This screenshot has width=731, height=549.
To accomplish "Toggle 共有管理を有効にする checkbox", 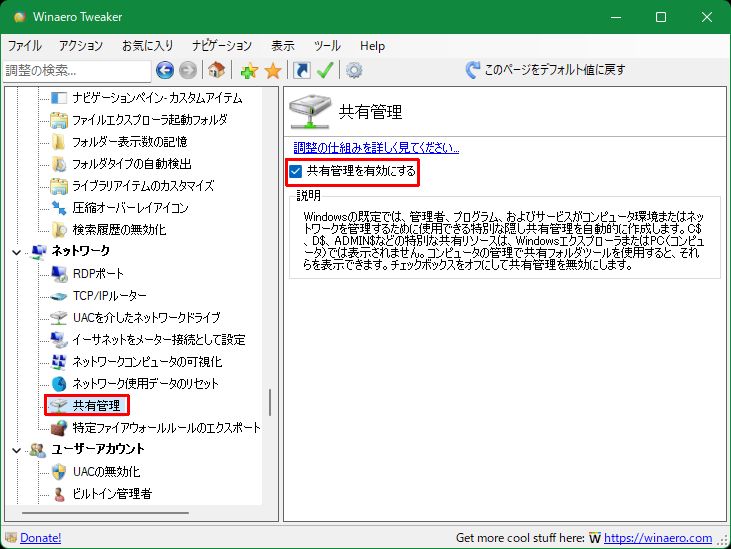I will point(296,172).
